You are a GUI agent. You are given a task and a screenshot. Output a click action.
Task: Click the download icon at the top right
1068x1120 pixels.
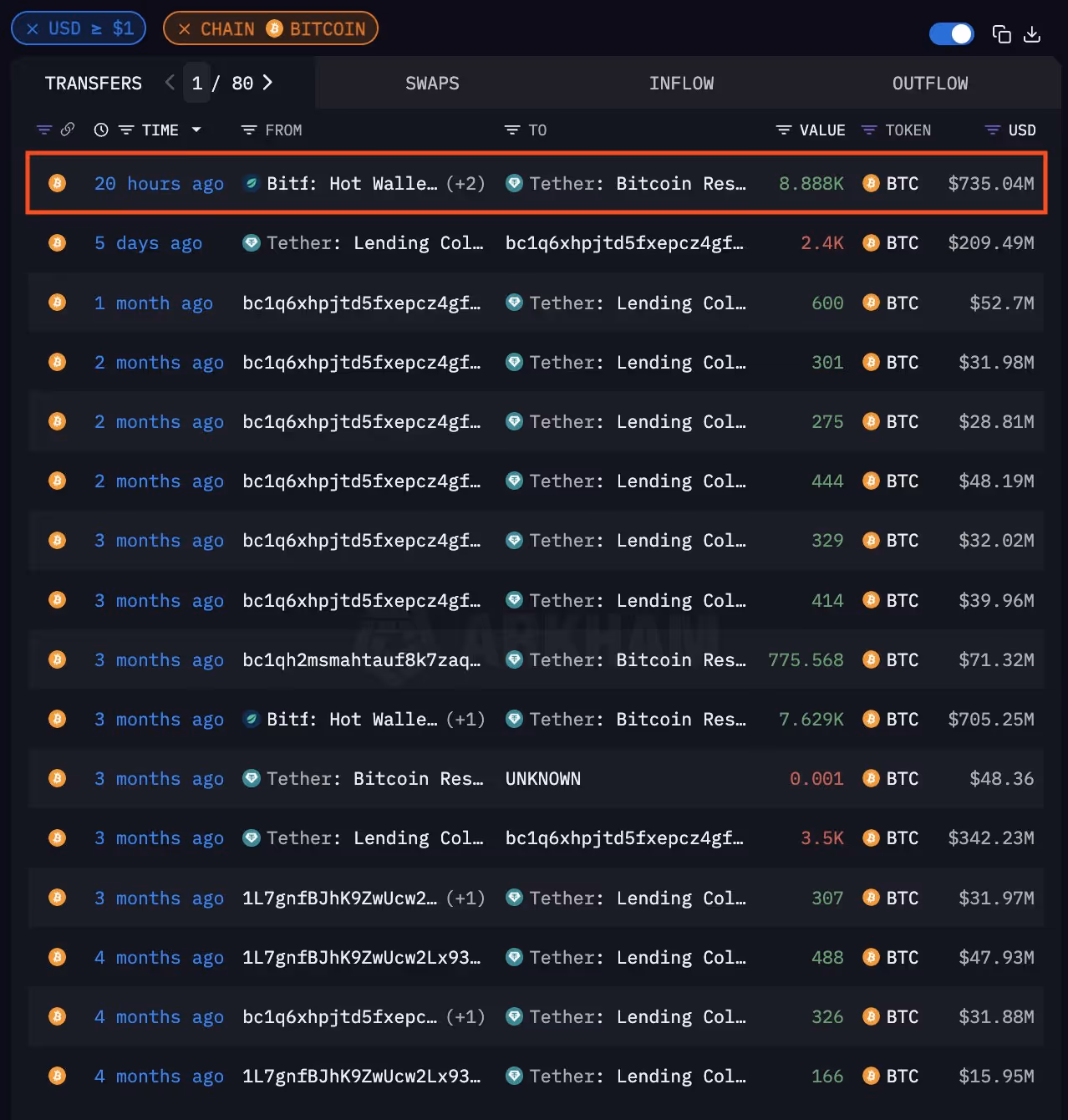pos(1033,34)
